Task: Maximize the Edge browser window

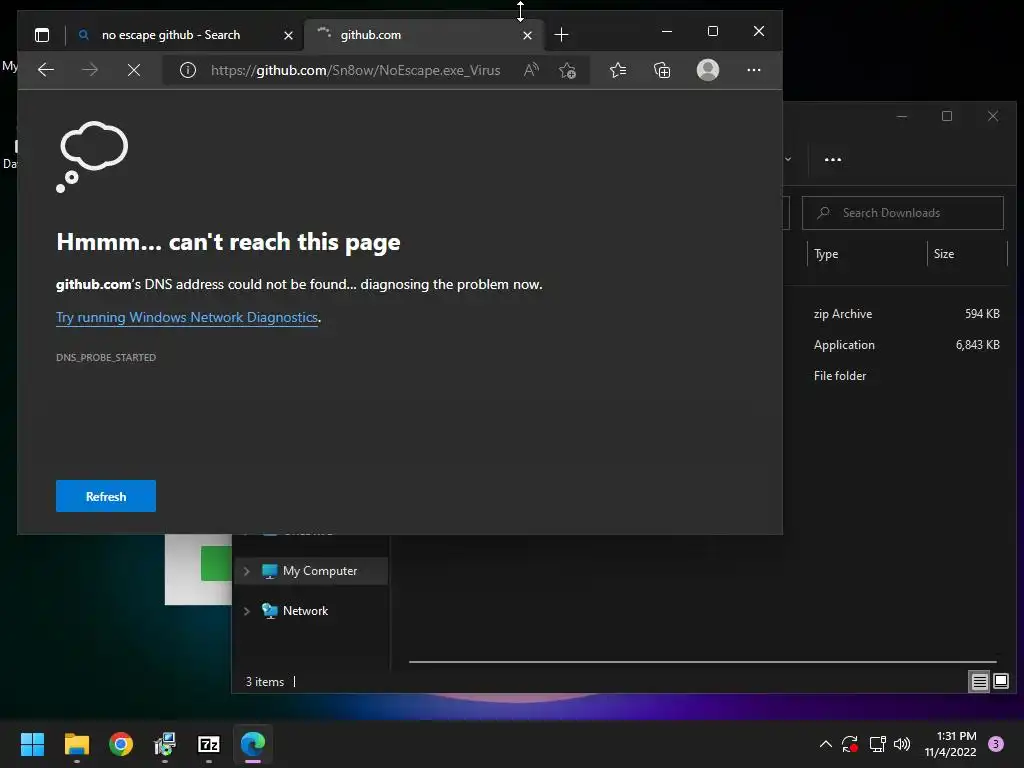Action: (x=712, y=31)
